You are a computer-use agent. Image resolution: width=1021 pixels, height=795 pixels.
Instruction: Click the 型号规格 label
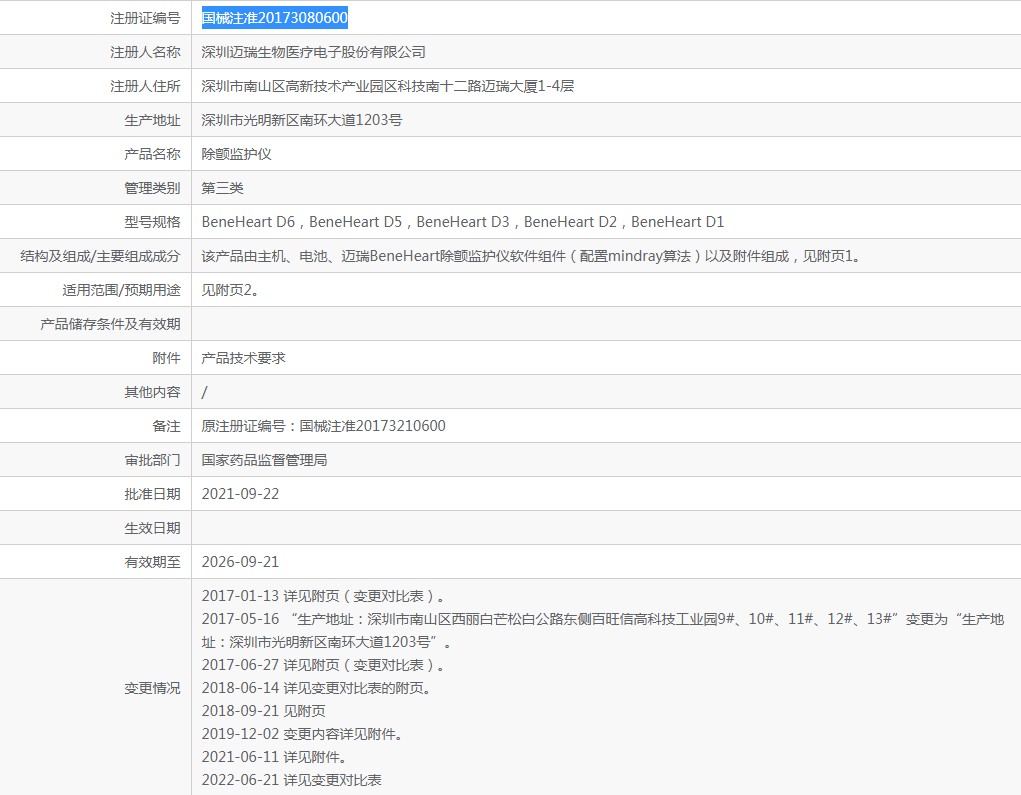[x=152, y=222]
